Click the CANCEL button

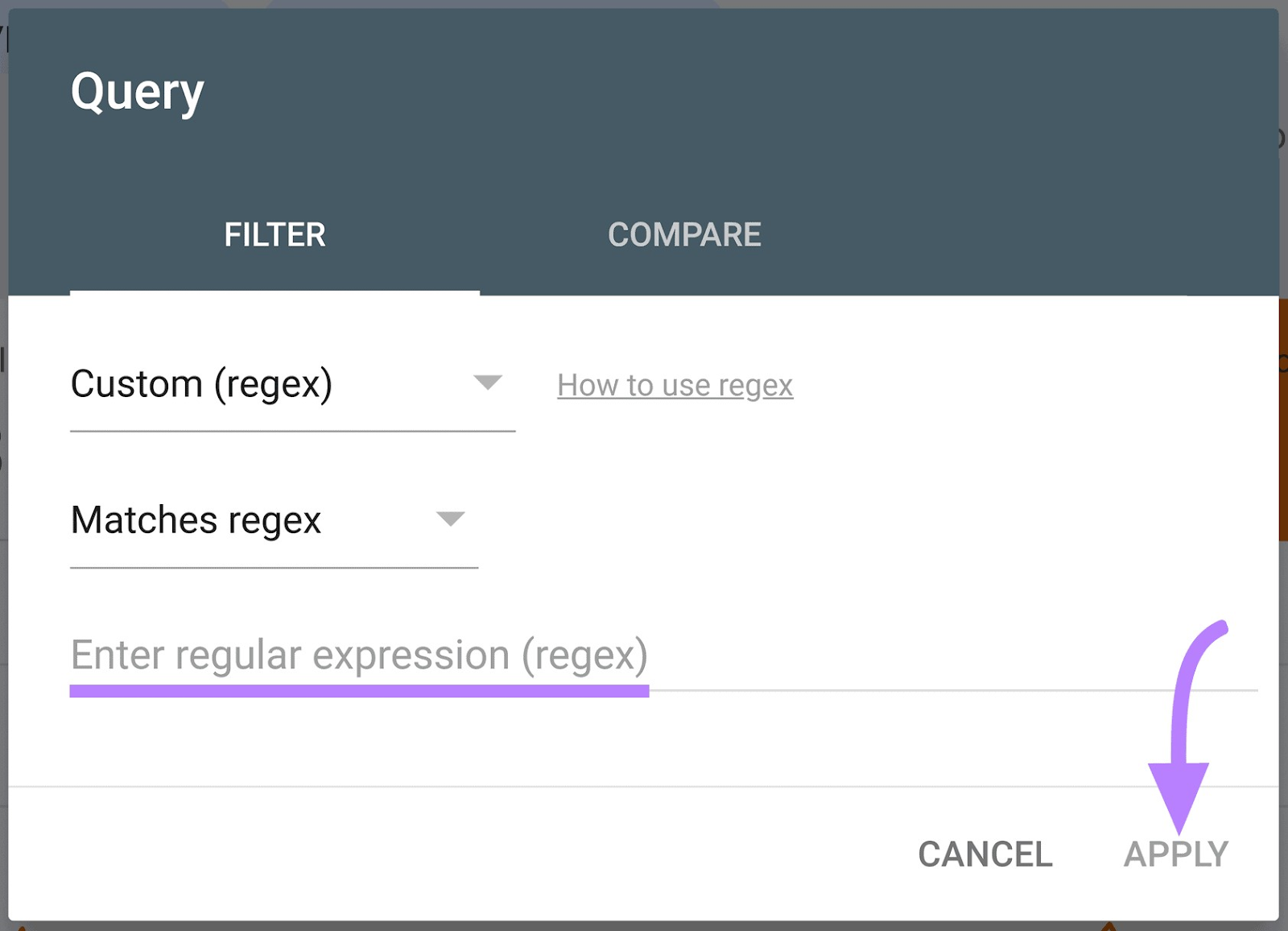click(985, 854)
